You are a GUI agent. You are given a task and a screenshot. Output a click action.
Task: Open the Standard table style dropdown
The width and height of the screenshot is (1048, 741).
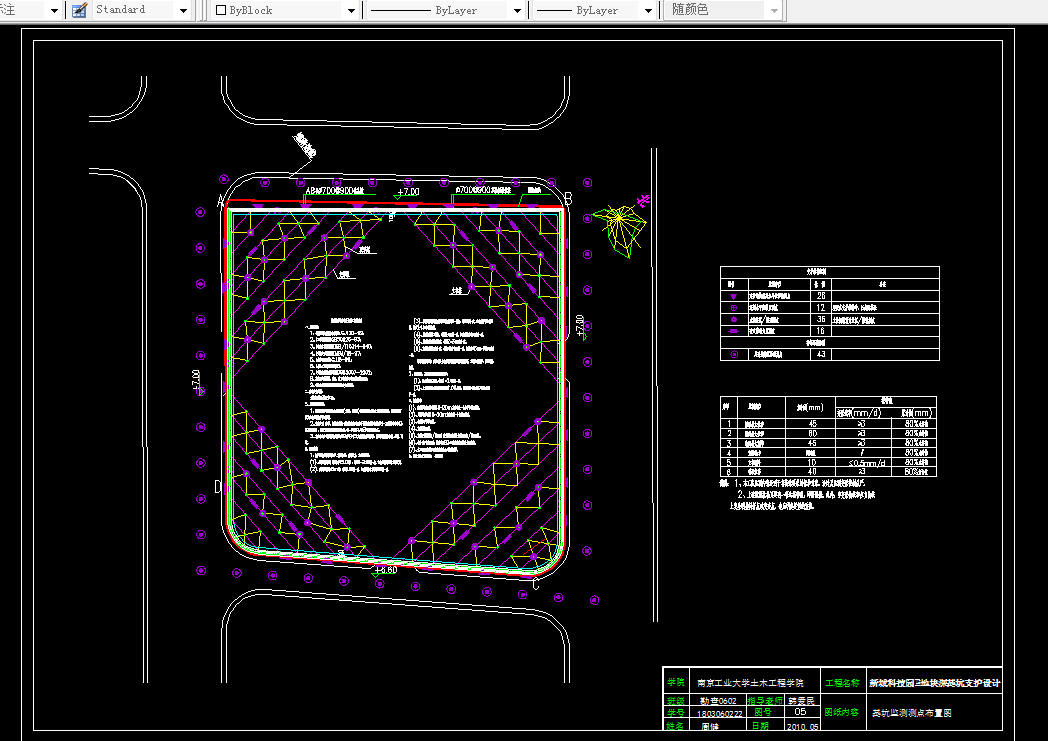pos(183,11)
